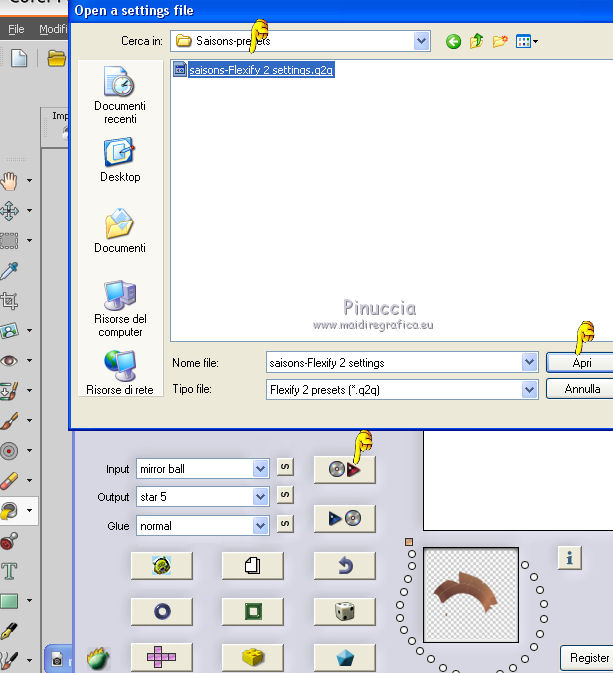
Task: Select the Text tool
Action: (9, 570)
